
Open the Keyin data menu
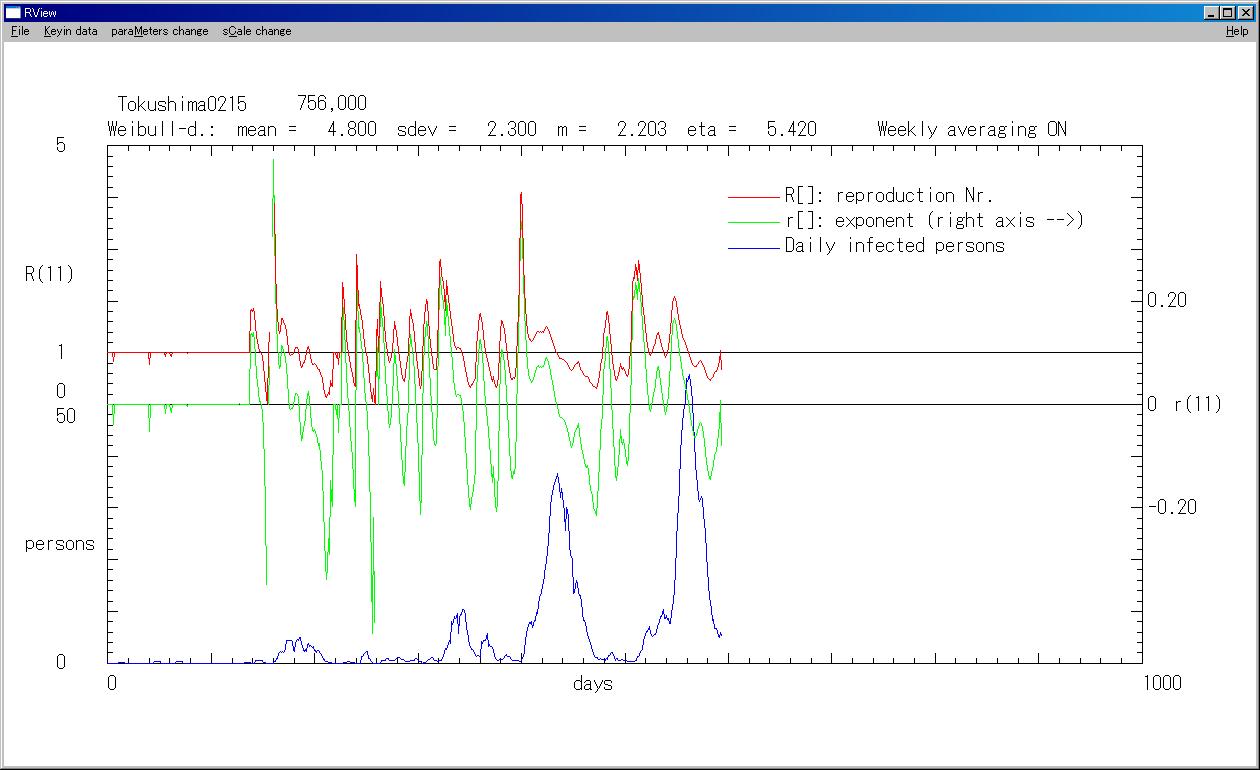tap(70, 31)
